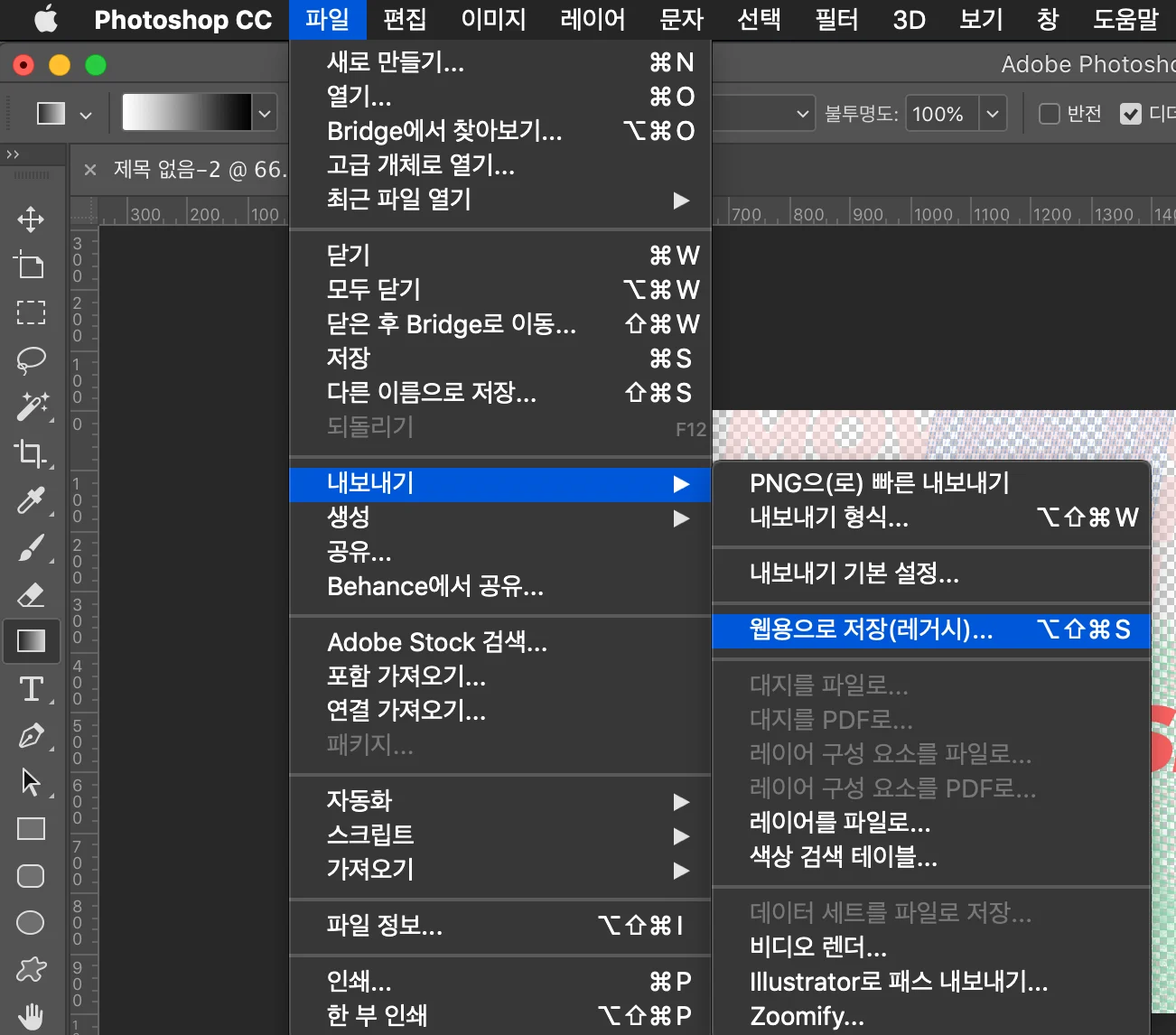Open the Photoshop CC application menu
Viewport: 1176px width, 1035px height.
183,19
